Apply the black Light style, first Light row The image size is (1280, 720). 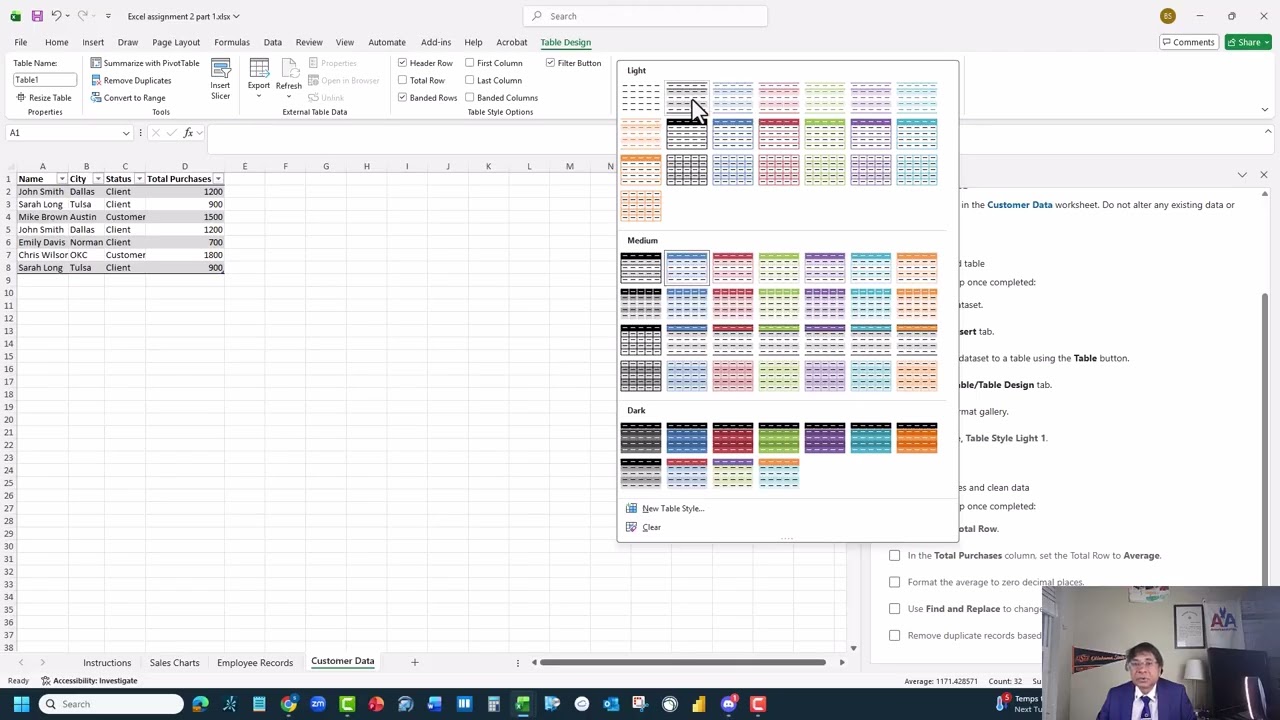coord(687,97)
